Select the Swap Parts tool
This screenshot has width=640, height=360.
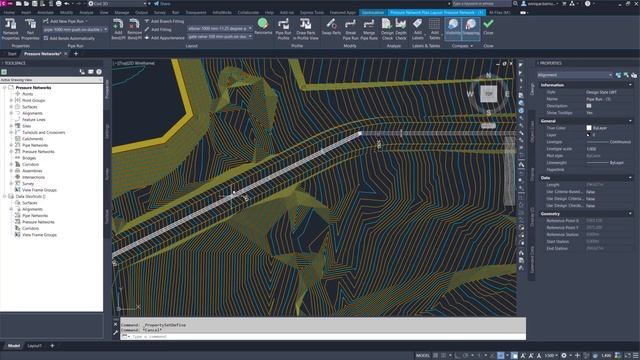click(x=331, y=27)
